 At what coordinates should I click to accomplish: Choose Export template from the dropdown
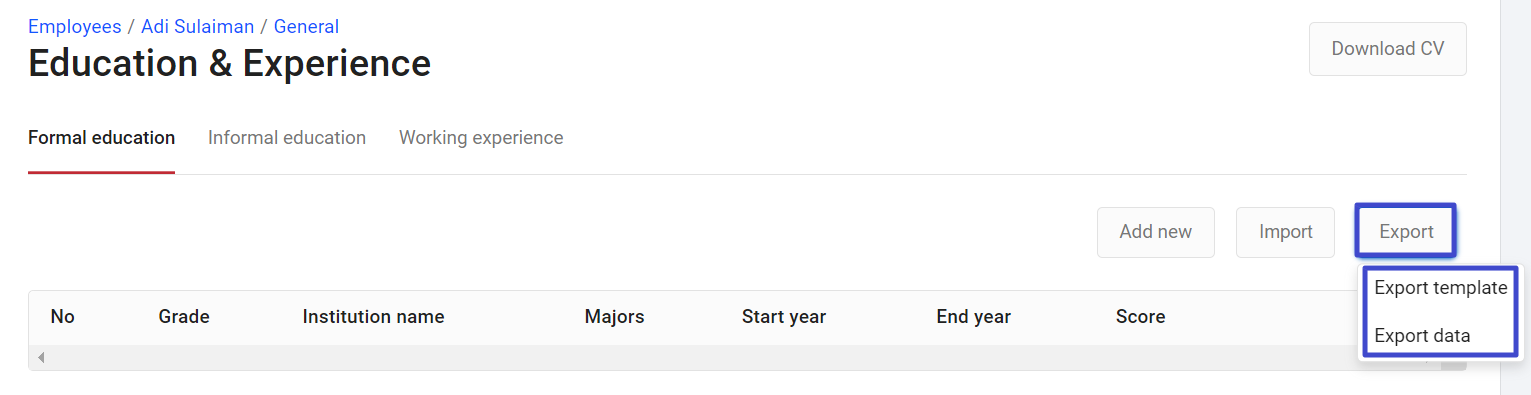click(x=1440, y=288)
